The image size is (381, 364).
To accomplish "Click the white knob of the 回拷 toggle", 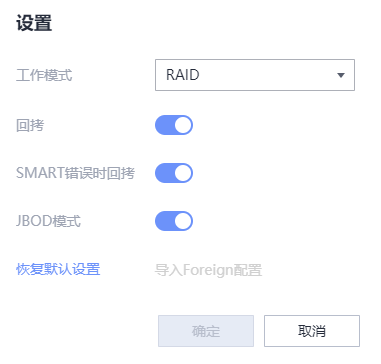I will [x=183, y=125].
